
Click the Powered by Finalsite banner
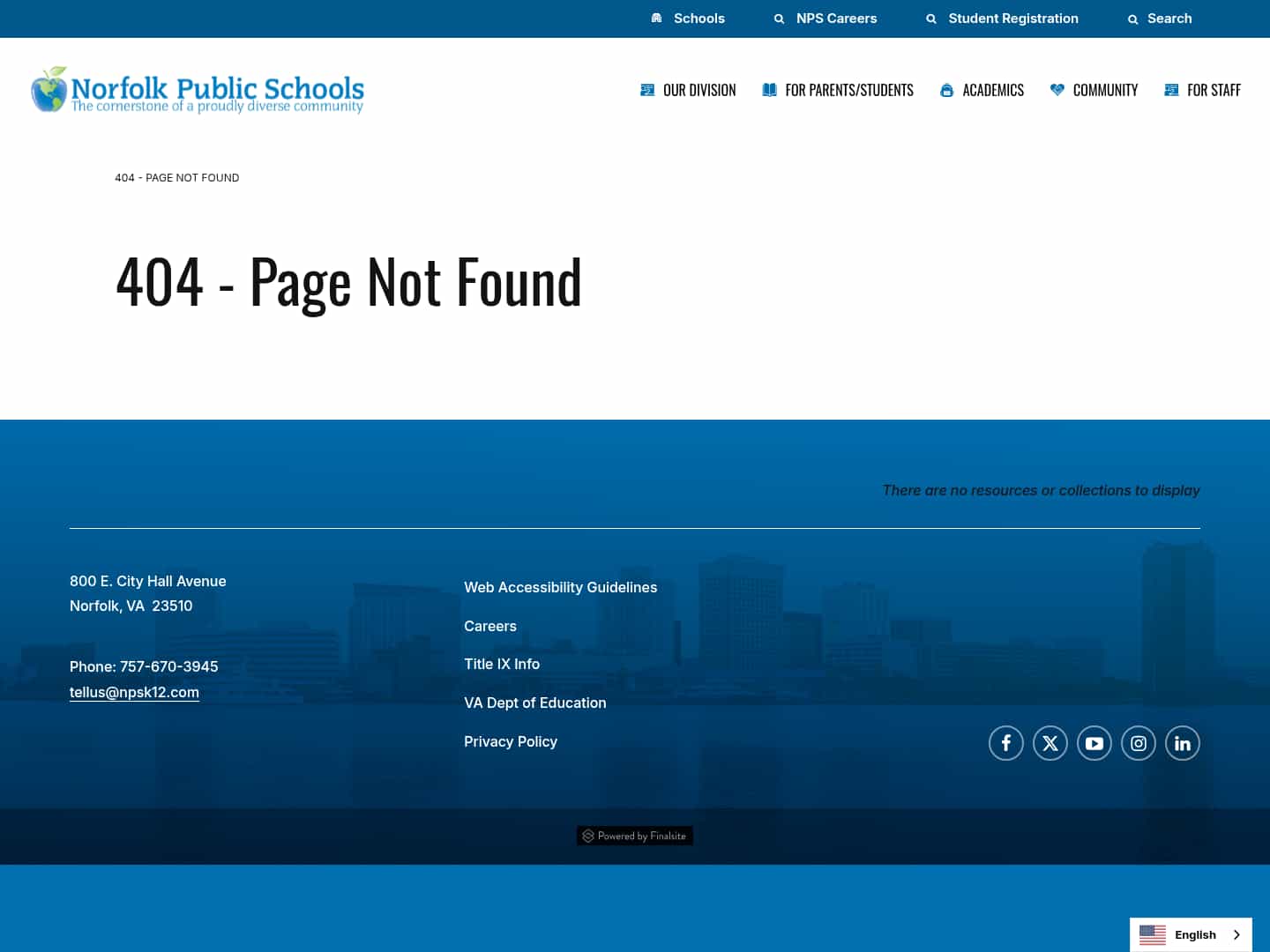(634, 836)
